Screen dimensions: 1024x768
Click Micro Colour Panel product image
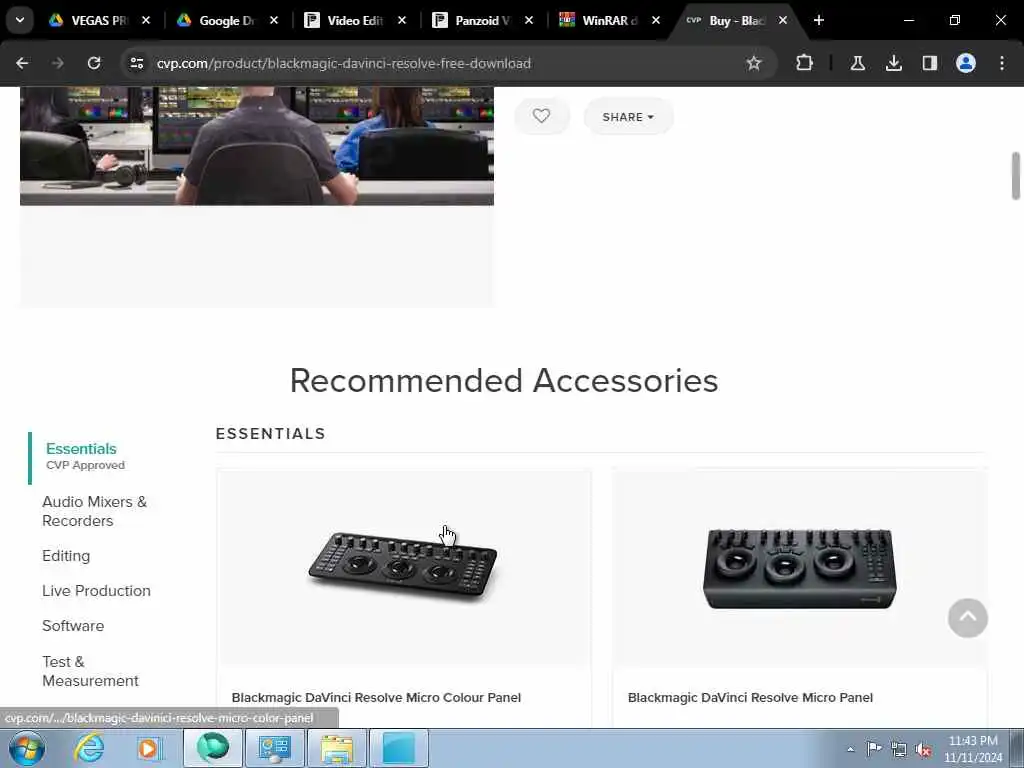[x=403, y=566]
